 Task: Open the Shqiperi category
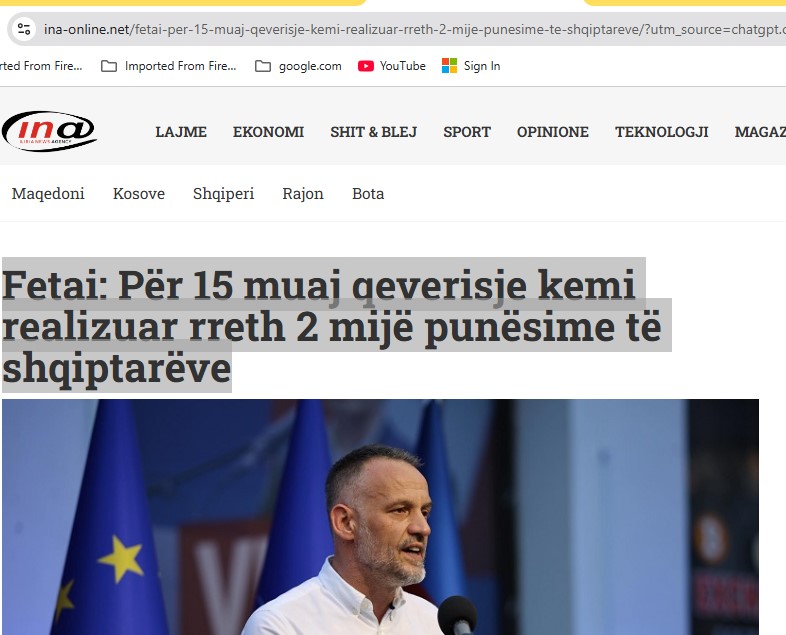point(224,193)
